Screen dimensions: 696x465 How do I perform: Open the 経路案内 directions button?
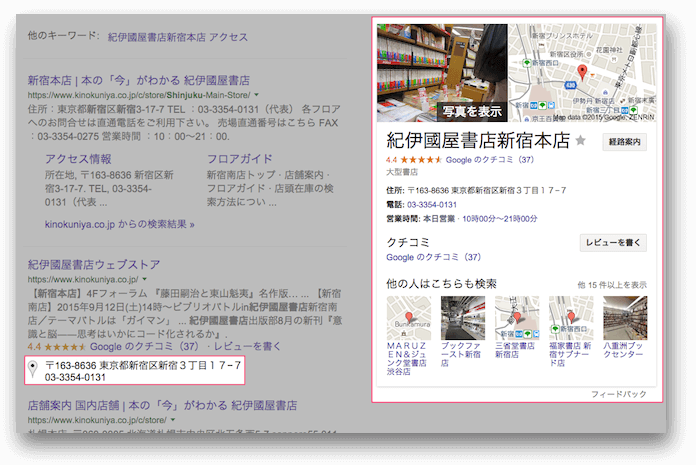pos(625,142)
